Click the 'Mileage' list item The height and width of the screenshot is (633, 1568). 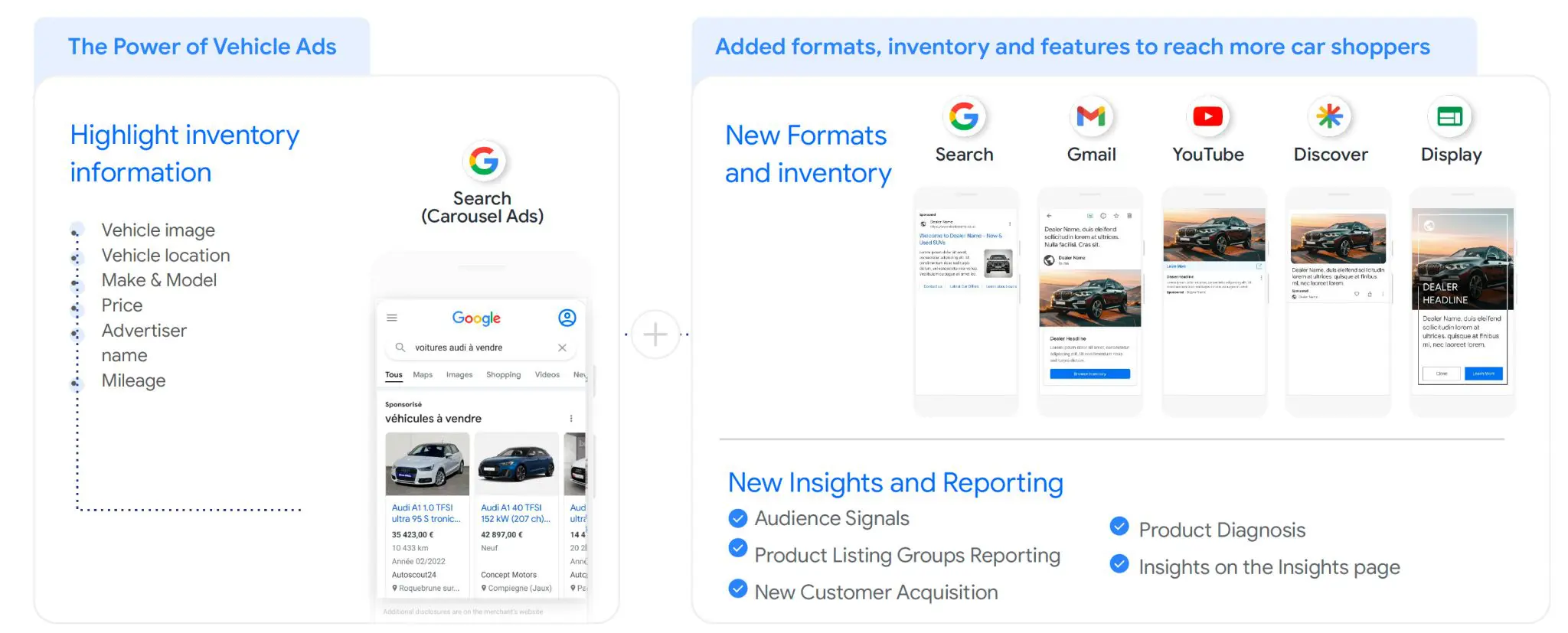click(133, 380)
